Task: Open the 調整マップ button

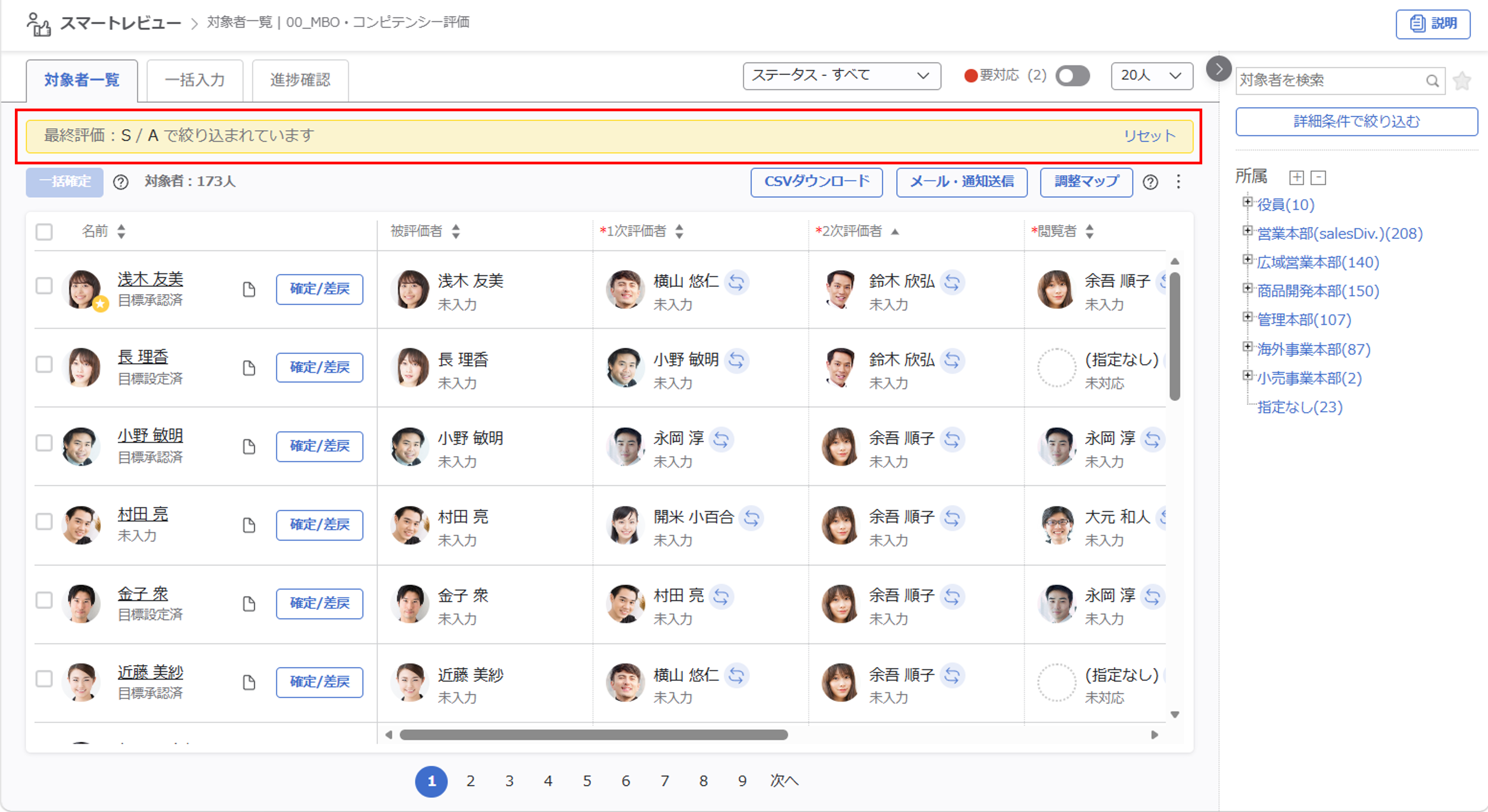Action: [1087, 183]
